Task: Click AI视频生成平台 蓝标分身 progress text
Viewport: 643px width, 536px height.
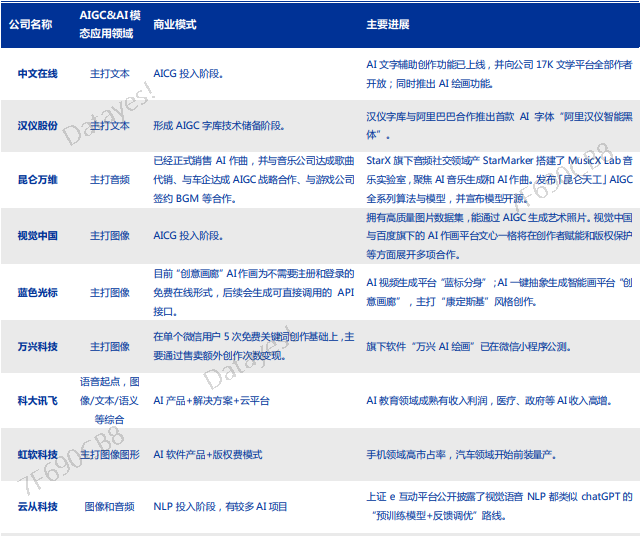Action: click(499, 292)
